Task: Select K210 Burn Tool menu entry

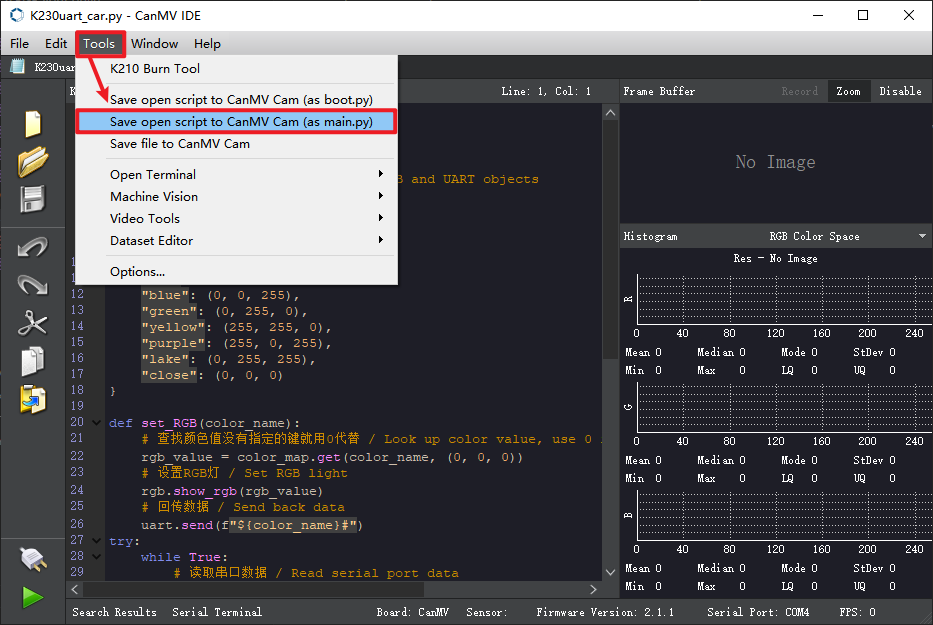Action: (237, 68)
